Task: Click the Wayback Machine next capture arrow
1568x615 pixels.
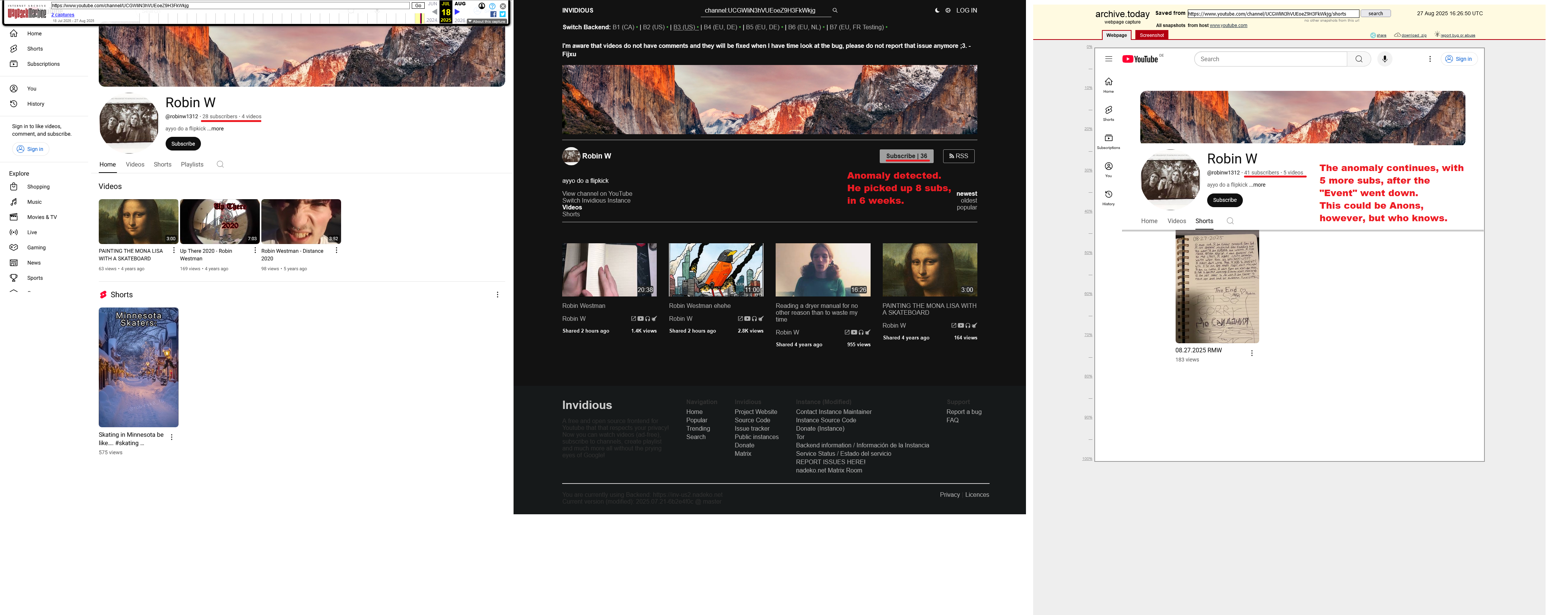Action: pyautogui.click(x=457, y=11)
